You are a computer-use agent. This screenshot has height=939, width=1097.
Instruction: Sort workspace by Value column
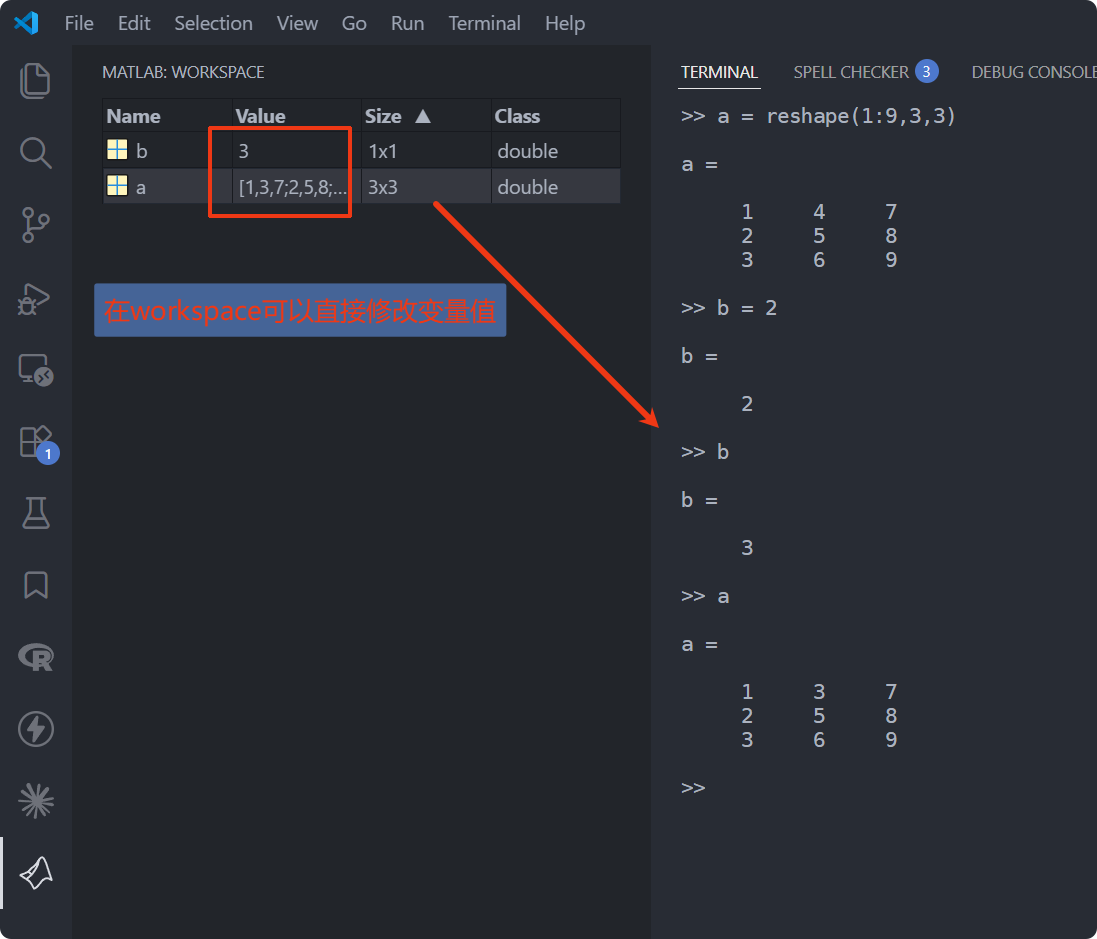tap(297, 116)
